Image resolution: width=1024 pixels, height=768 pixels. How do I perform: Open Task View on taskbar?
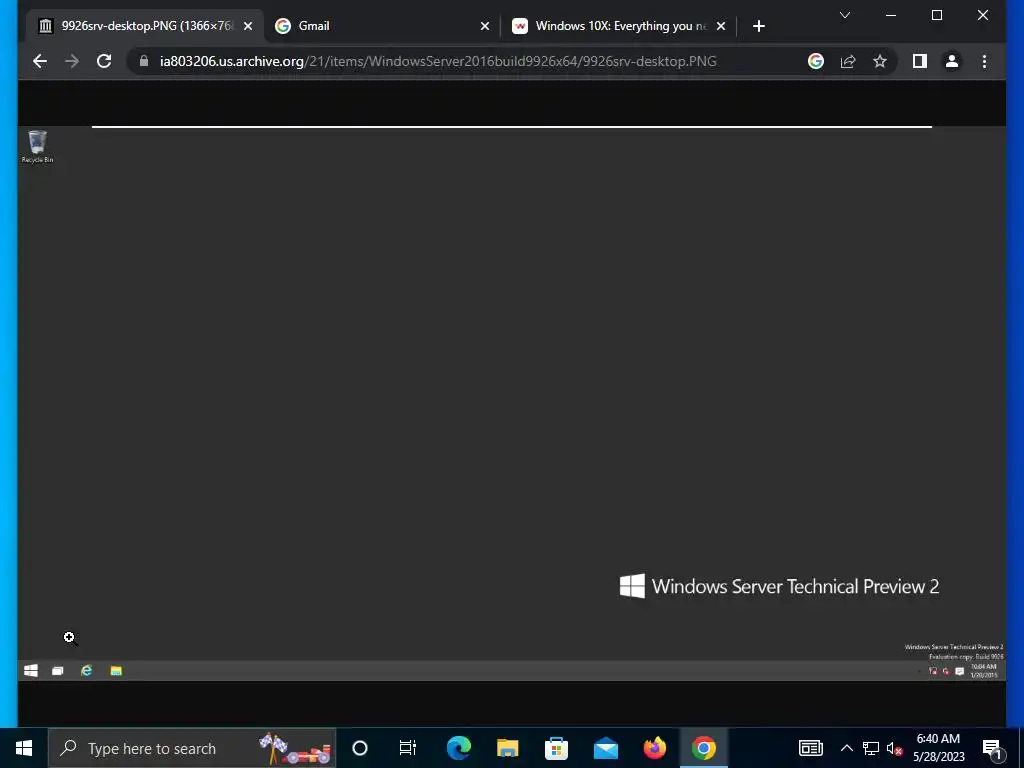pyautogui.click(x=408, y=748)
